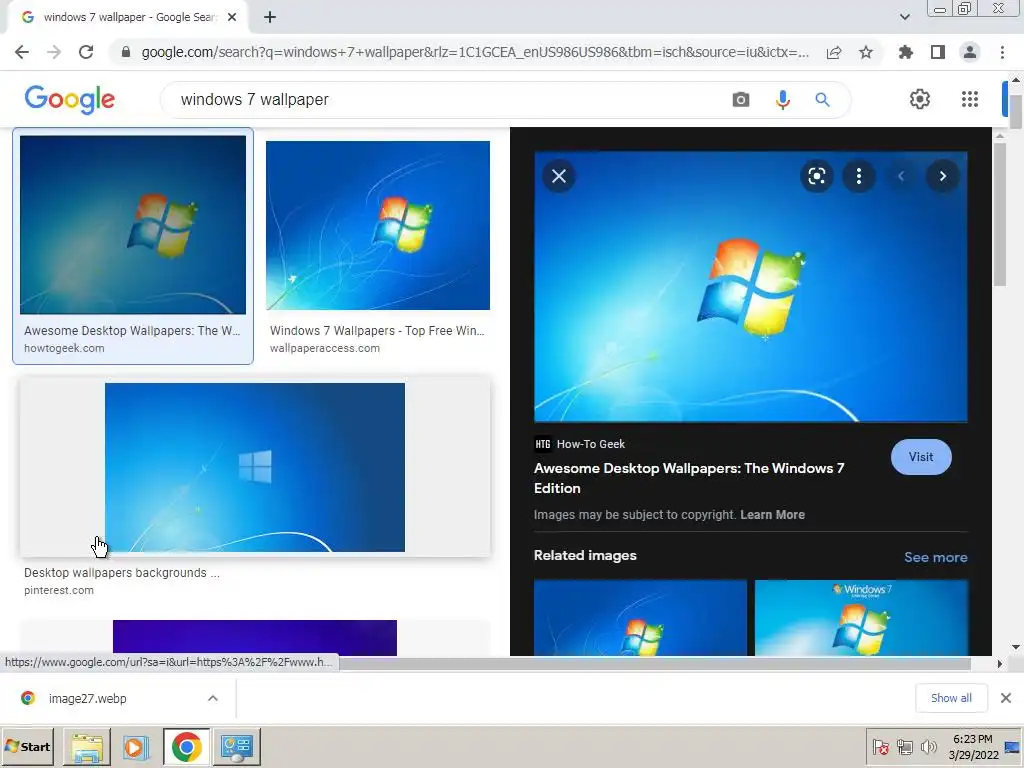Open the Windows Start menu
This screenshot has width=1024, height=768.
28,746
